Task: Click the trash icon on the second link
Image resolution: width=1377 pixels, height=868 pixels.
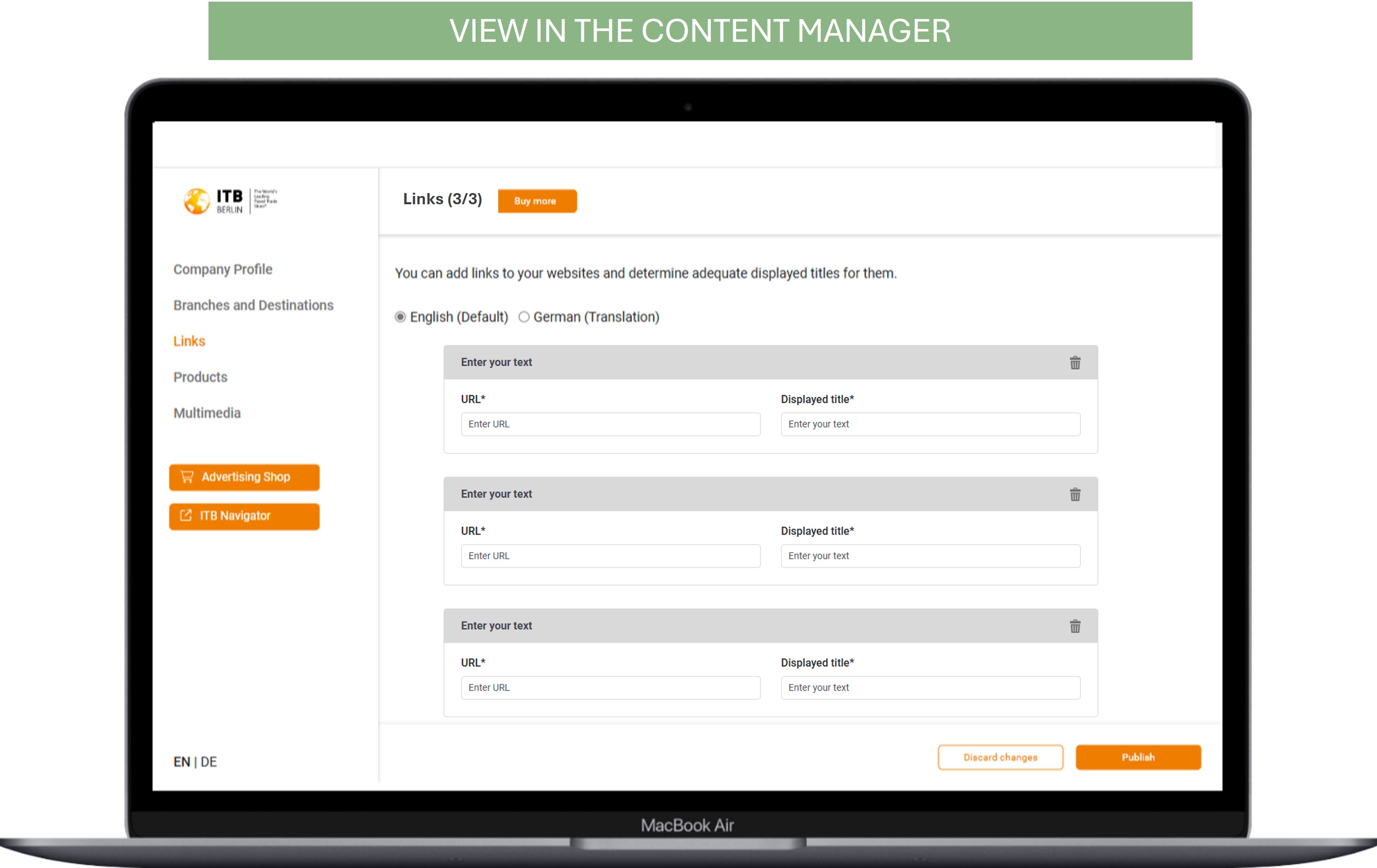Action: pyautogui.click(x=1075, y=494)
